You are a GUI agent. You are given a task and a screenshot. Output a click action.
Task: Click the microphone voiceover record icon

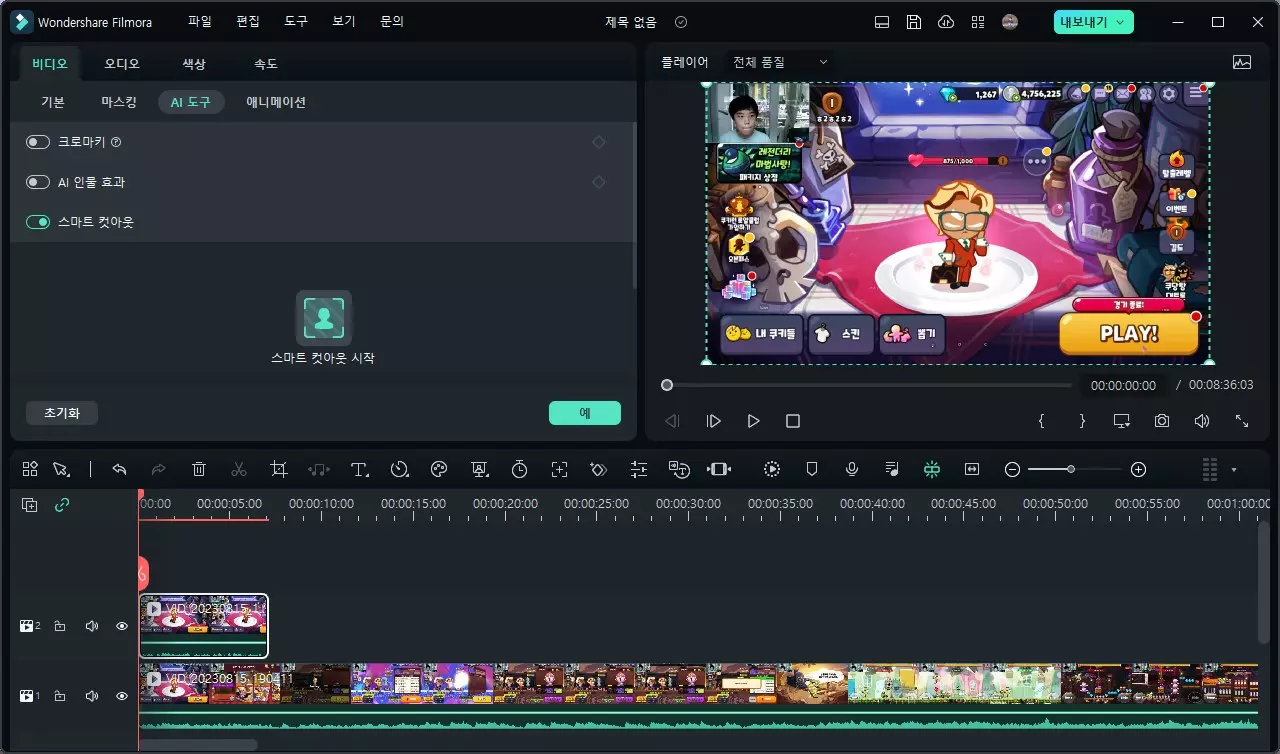(852, 469)
